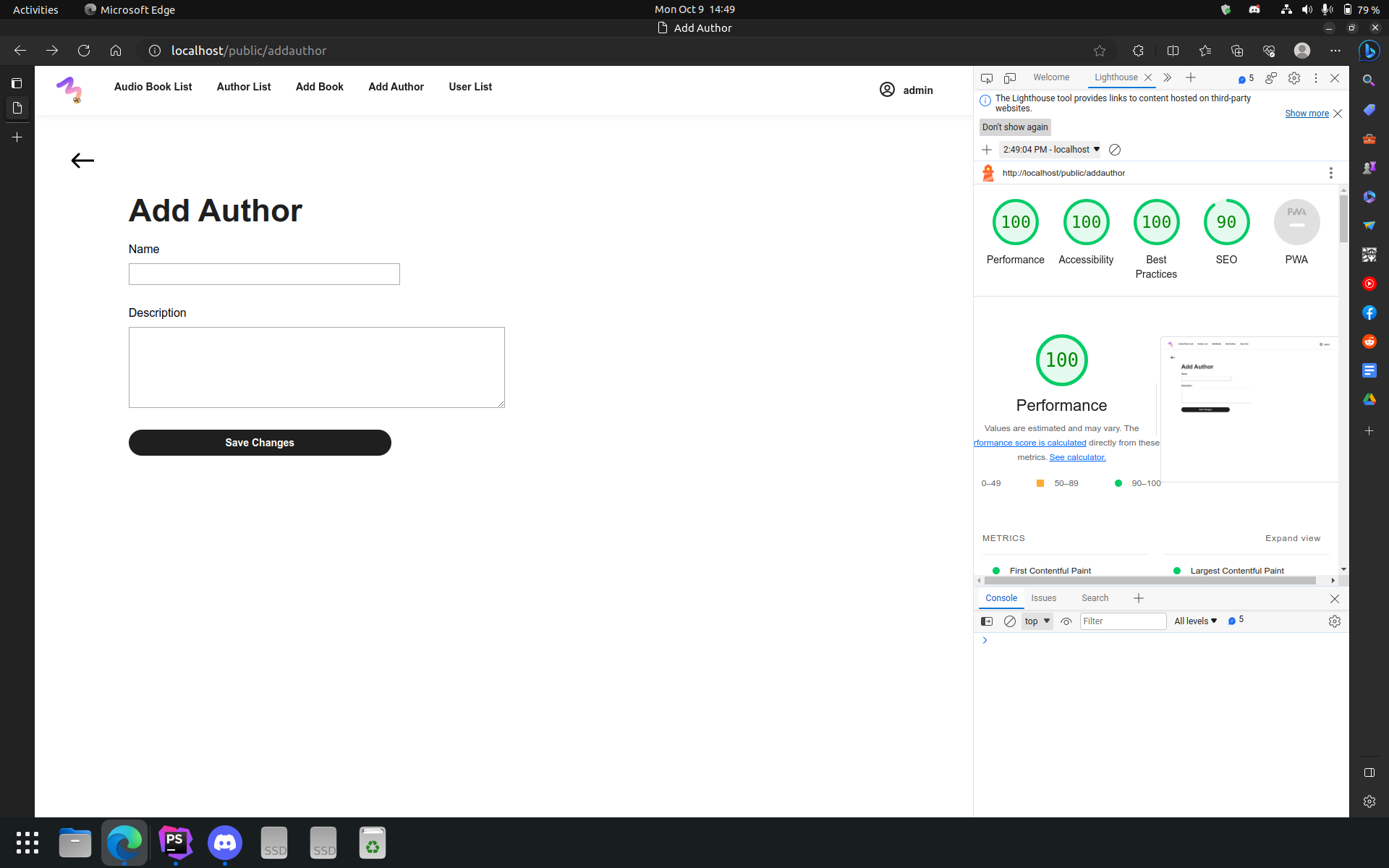Switch to the Search tab
Image resolution: width=1389 pixels, height=868 pixels.
point(1095,597)
